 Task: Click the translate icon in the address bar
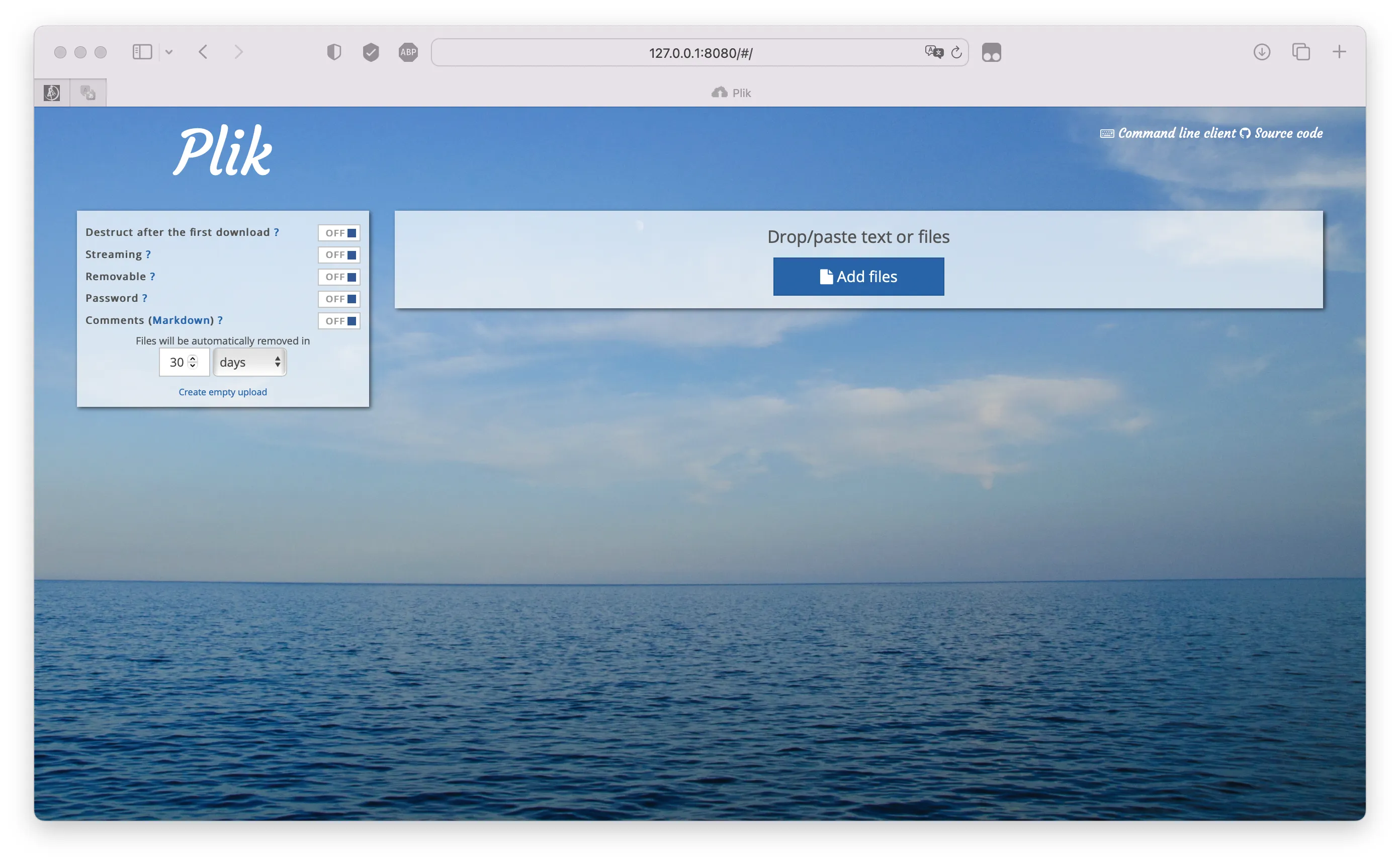(934, 52)
